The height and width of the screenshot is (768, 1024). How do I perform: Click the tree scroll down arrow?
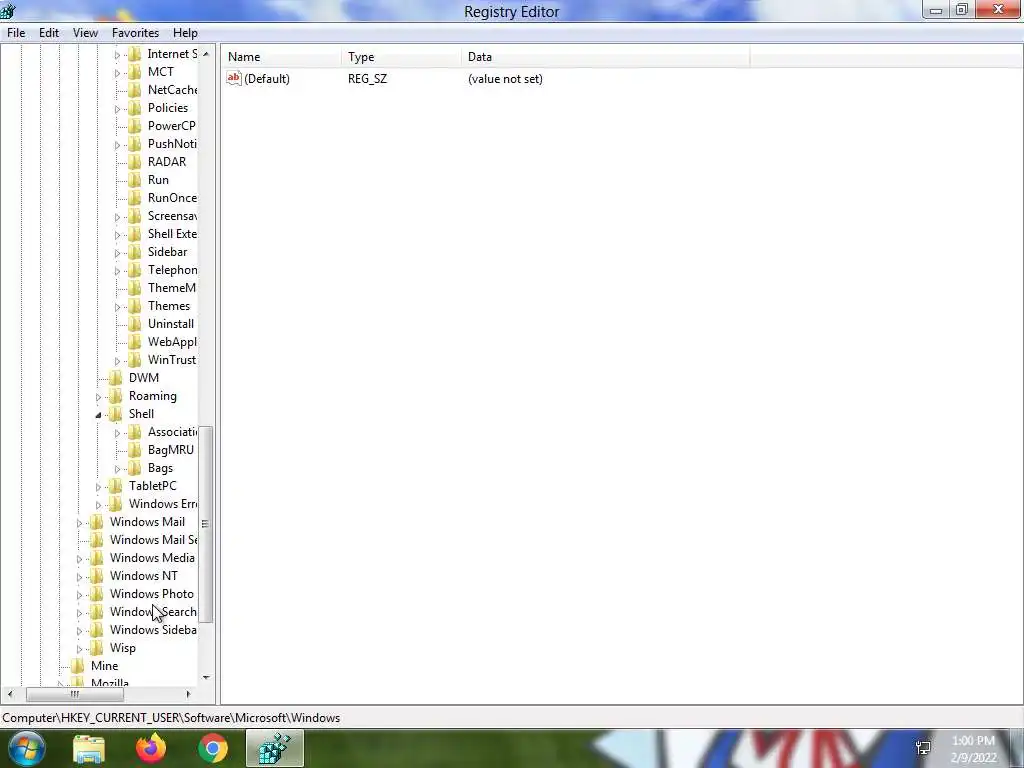coord(206,677)
